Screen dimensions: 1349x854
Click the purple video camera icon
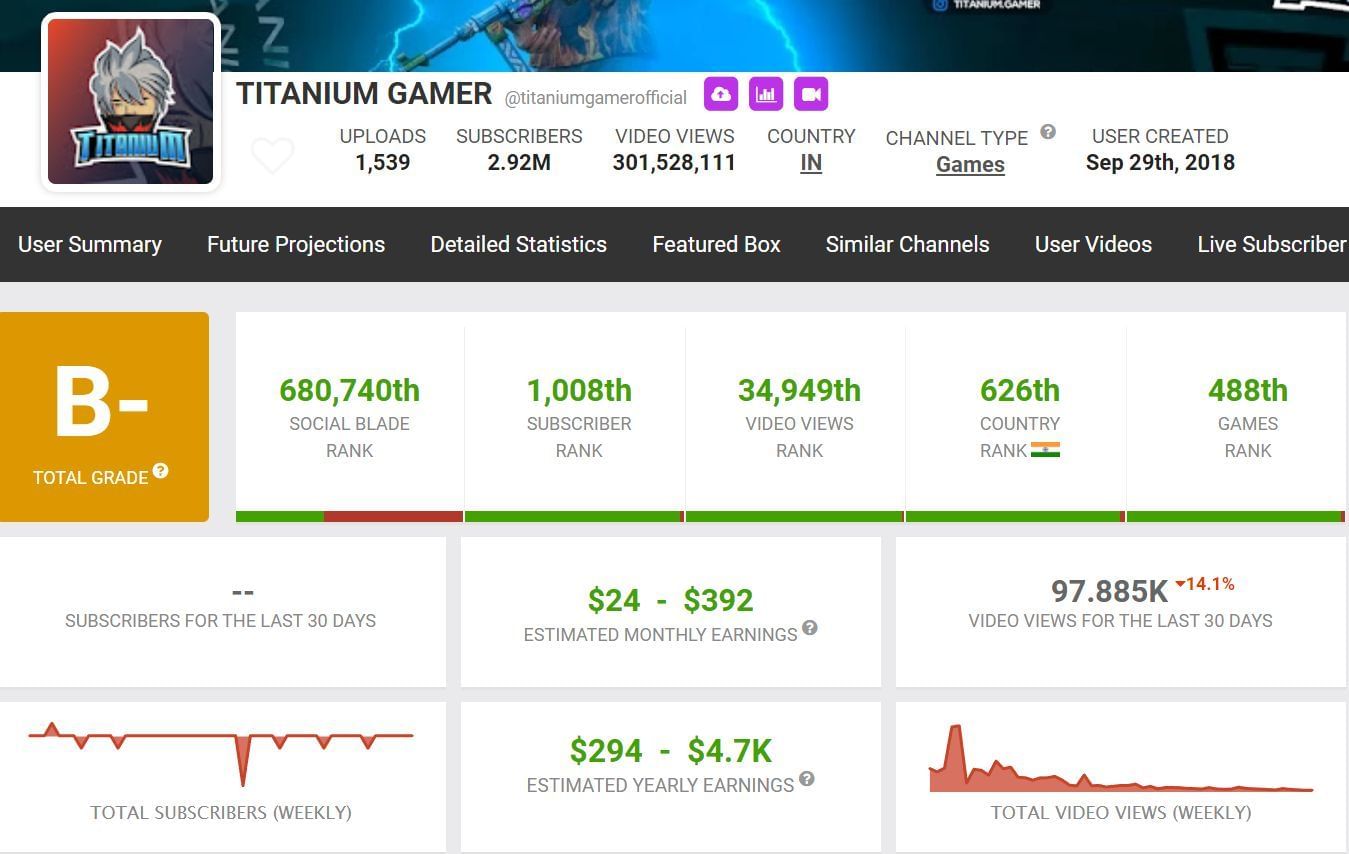811,95
